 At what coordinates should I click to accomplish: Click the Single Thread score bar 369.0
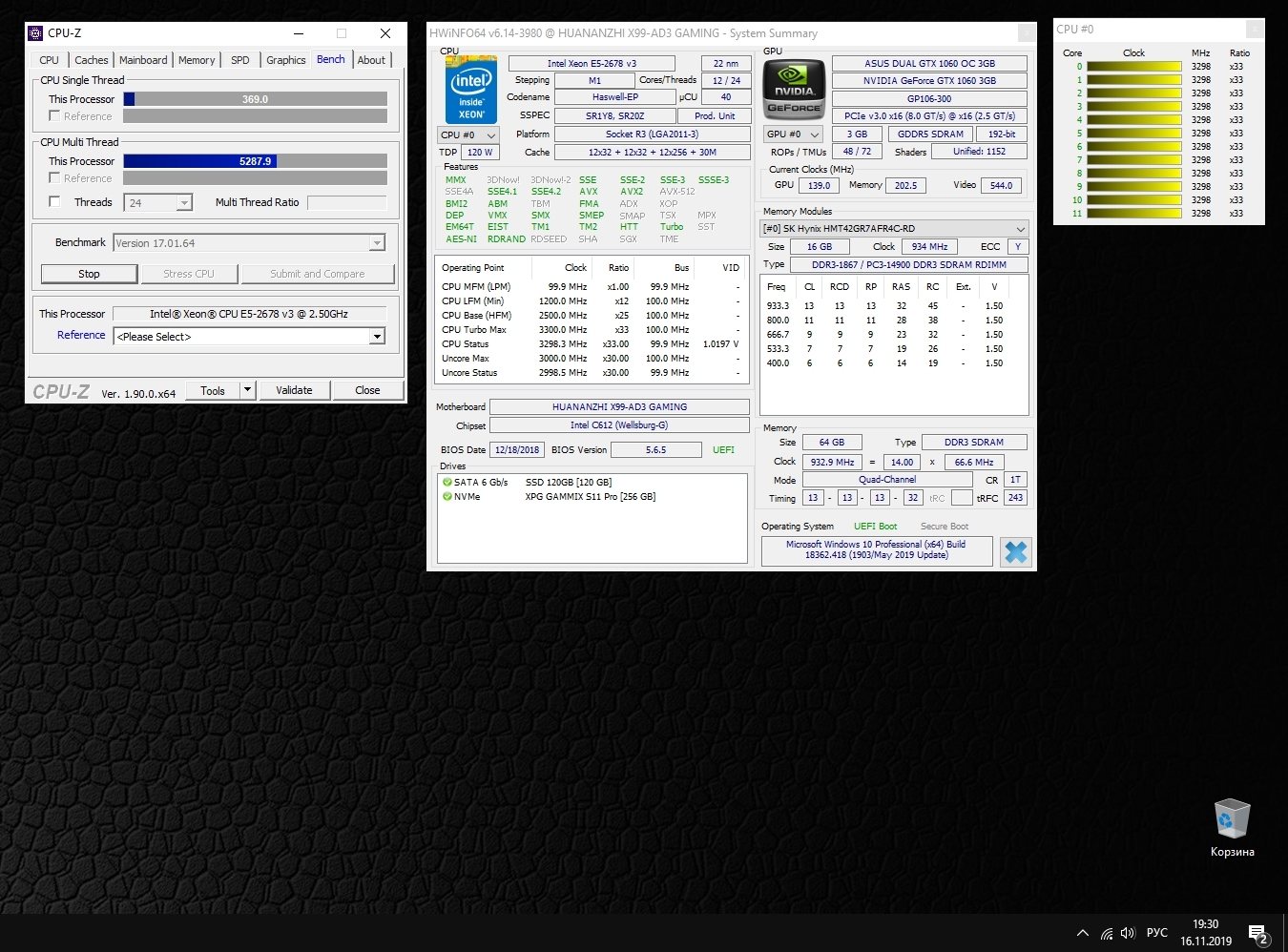[x=255, y=99]
